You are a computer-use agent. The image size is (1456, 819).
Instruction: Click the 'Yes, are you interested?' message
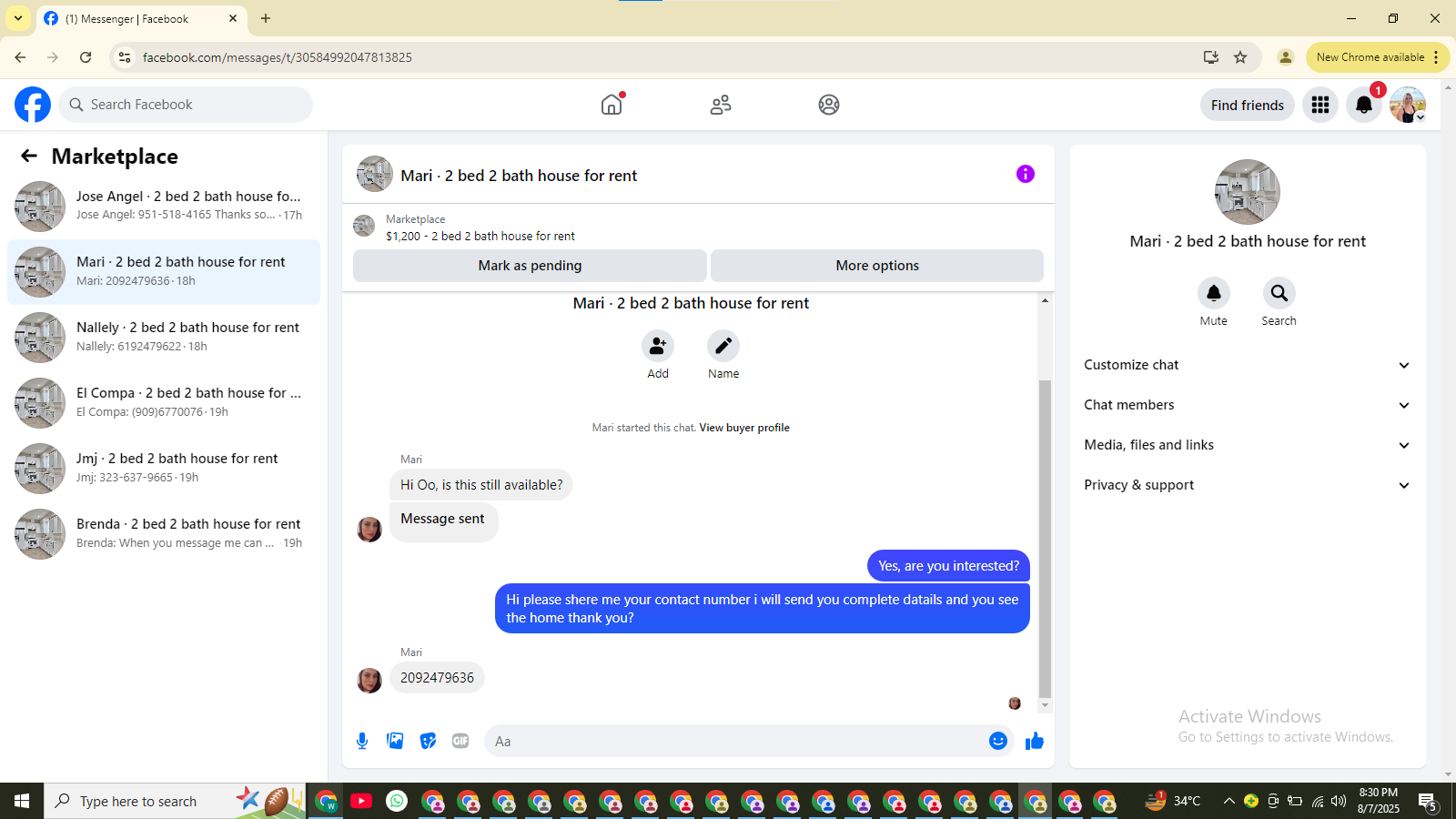point(949,566)
